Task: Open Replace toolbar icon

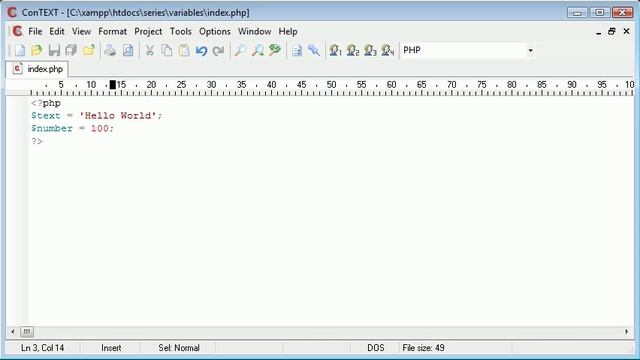Action: click(275, 50)
